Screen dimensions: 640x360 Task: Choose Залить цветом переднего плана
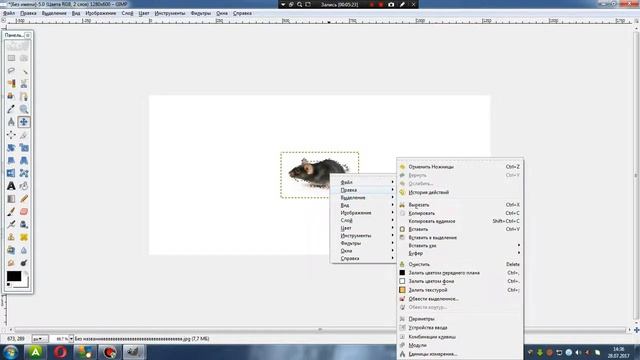[460, 273]
